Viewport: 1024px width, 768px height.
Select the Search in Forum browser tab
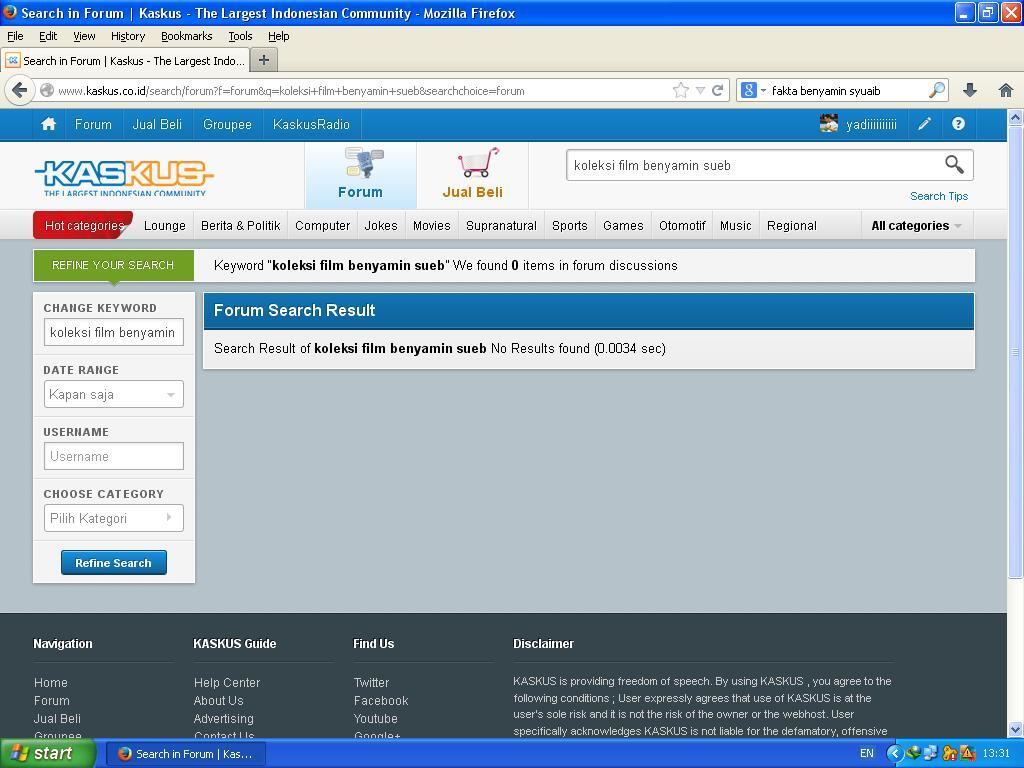click(x=125, y=61)
